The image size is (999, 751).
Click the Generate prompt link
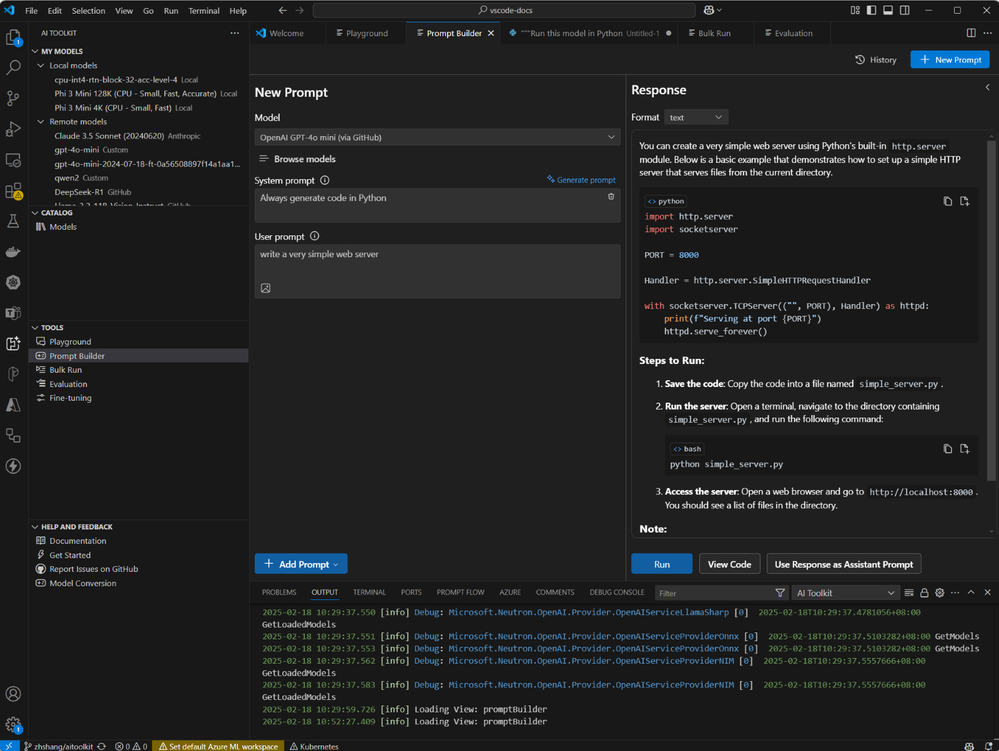pos(581,180)
